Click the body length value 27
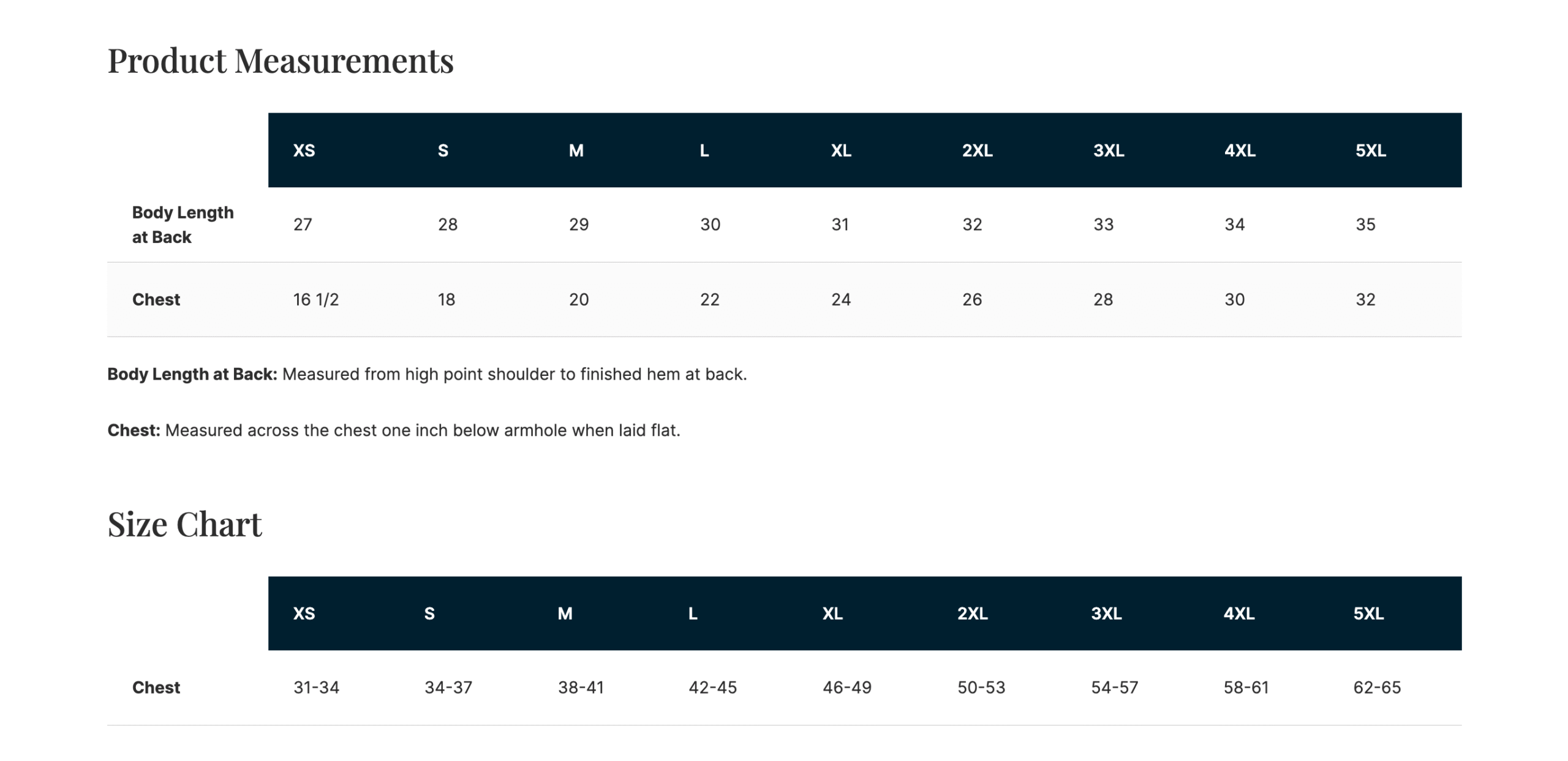Image resolution: width=1568 pixels, height=761 pixels. tap(303, 225)
